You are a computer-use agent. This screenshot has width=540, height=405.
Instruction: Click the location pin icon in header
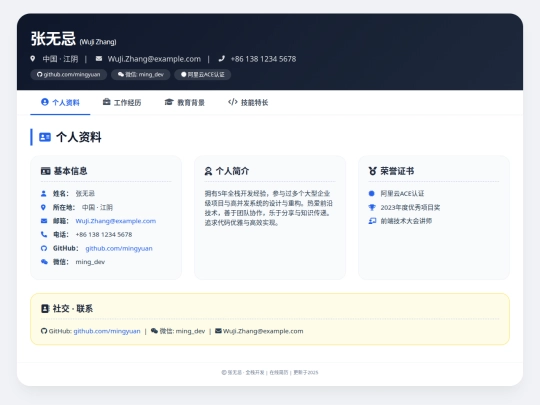[x=33, y=59]
